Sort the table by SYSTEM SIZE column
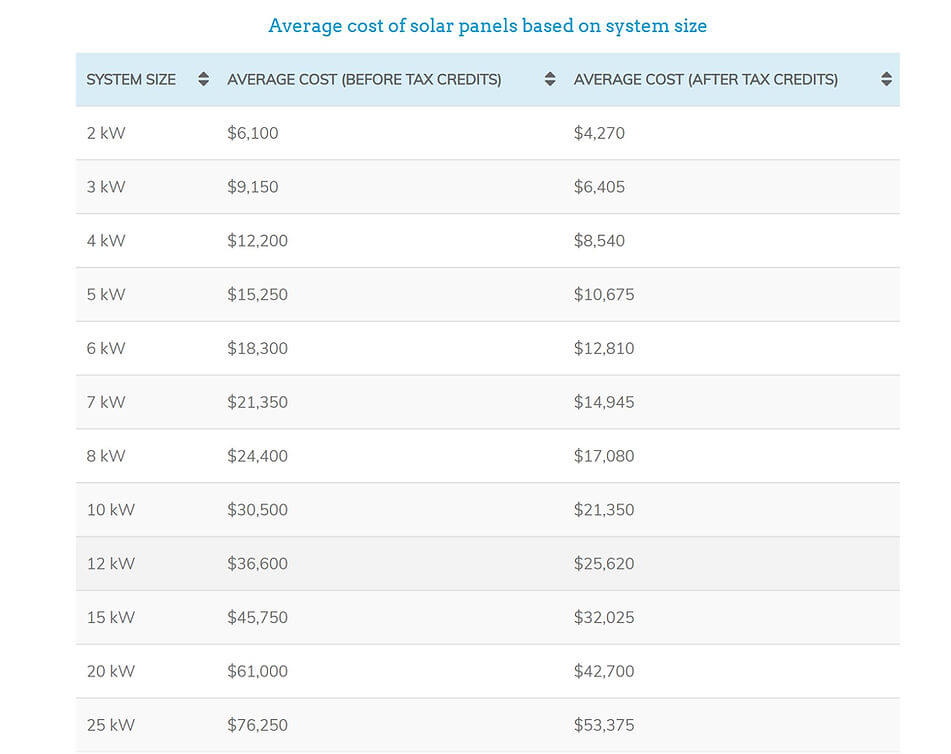Screen dimensions: 951x754 click(x=131, y=79)
